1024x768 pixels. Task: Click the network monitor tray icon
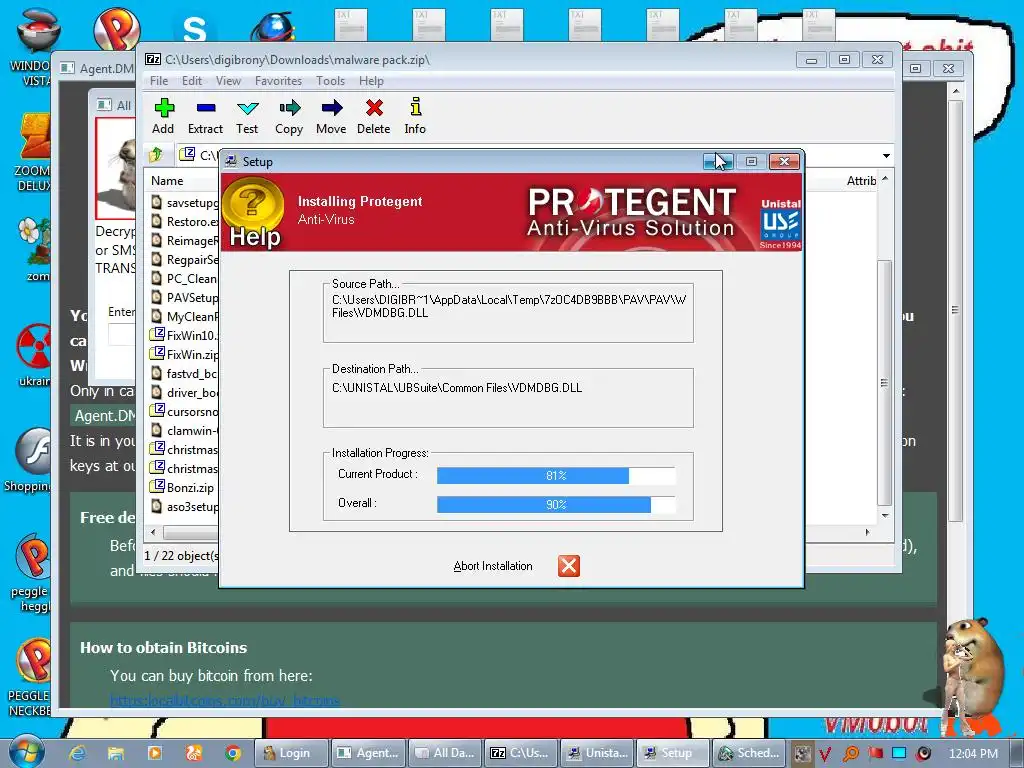pos(899,754)
